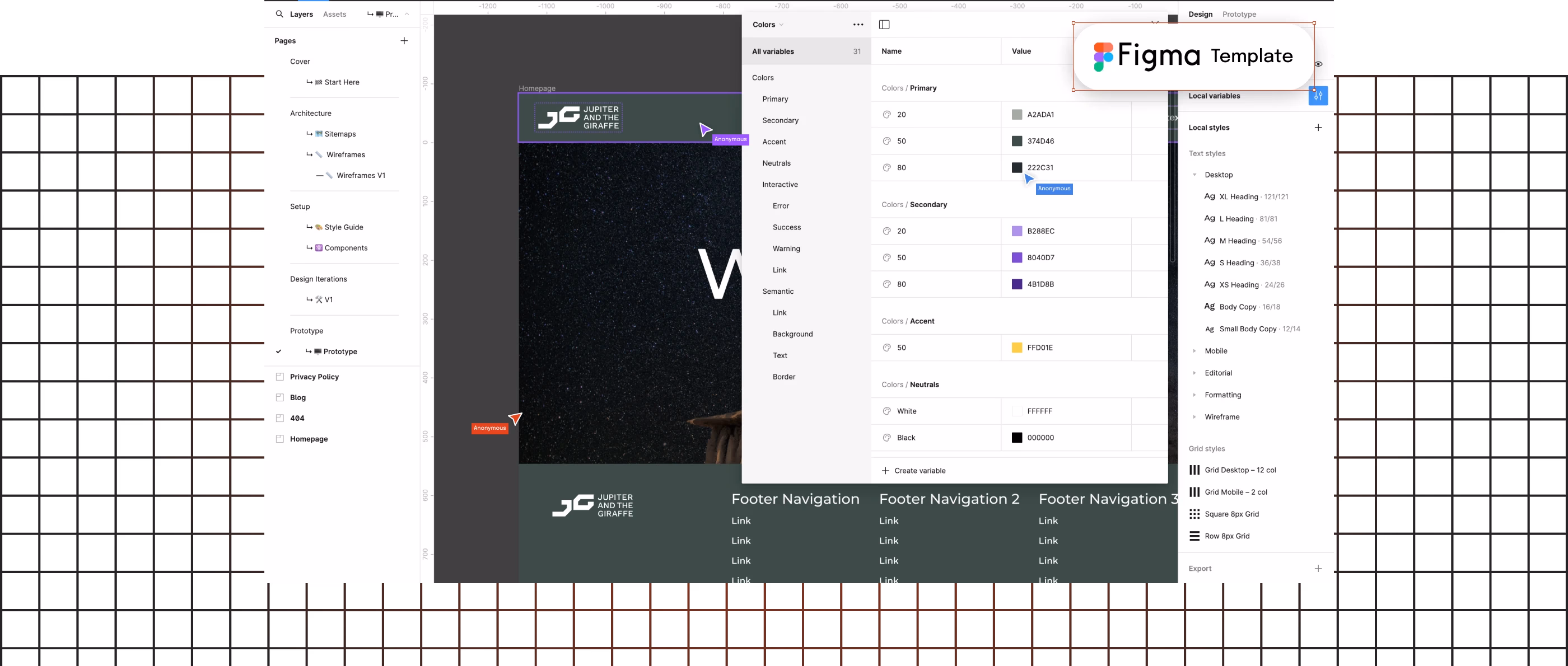Viewport: 1568px width, 666px height.
Task: Click the 4B1D8B value cell
Action: (1066, 284)
